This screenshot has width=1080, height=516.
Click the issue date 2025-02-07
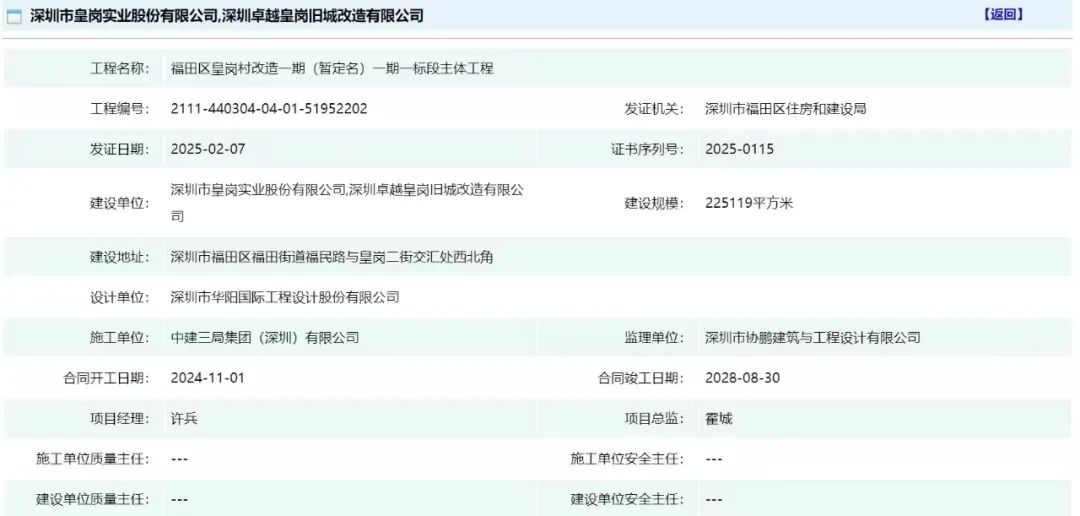point(208,149)
